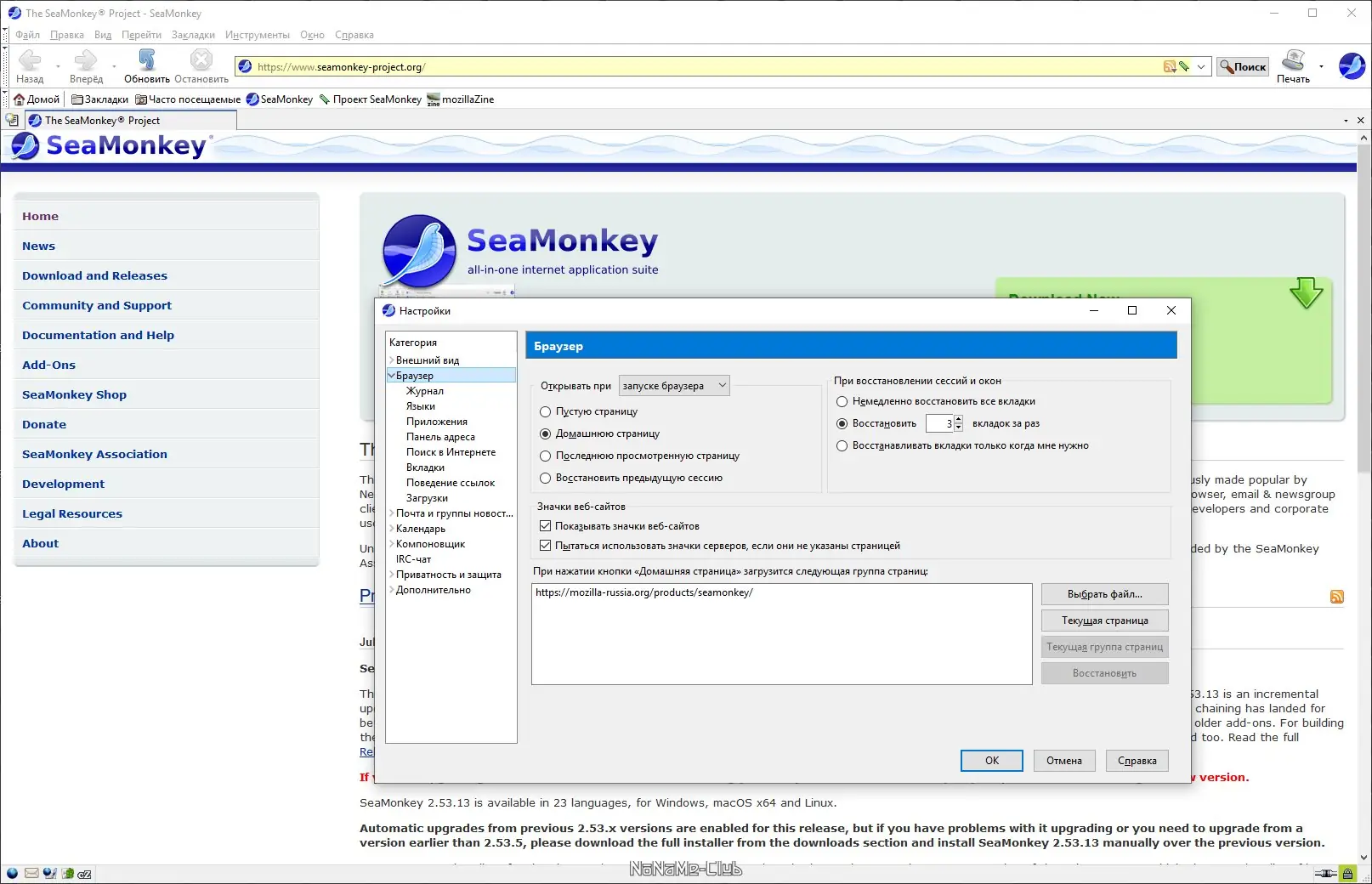Click the new tab icon left of tab strip

coord(12,121)
